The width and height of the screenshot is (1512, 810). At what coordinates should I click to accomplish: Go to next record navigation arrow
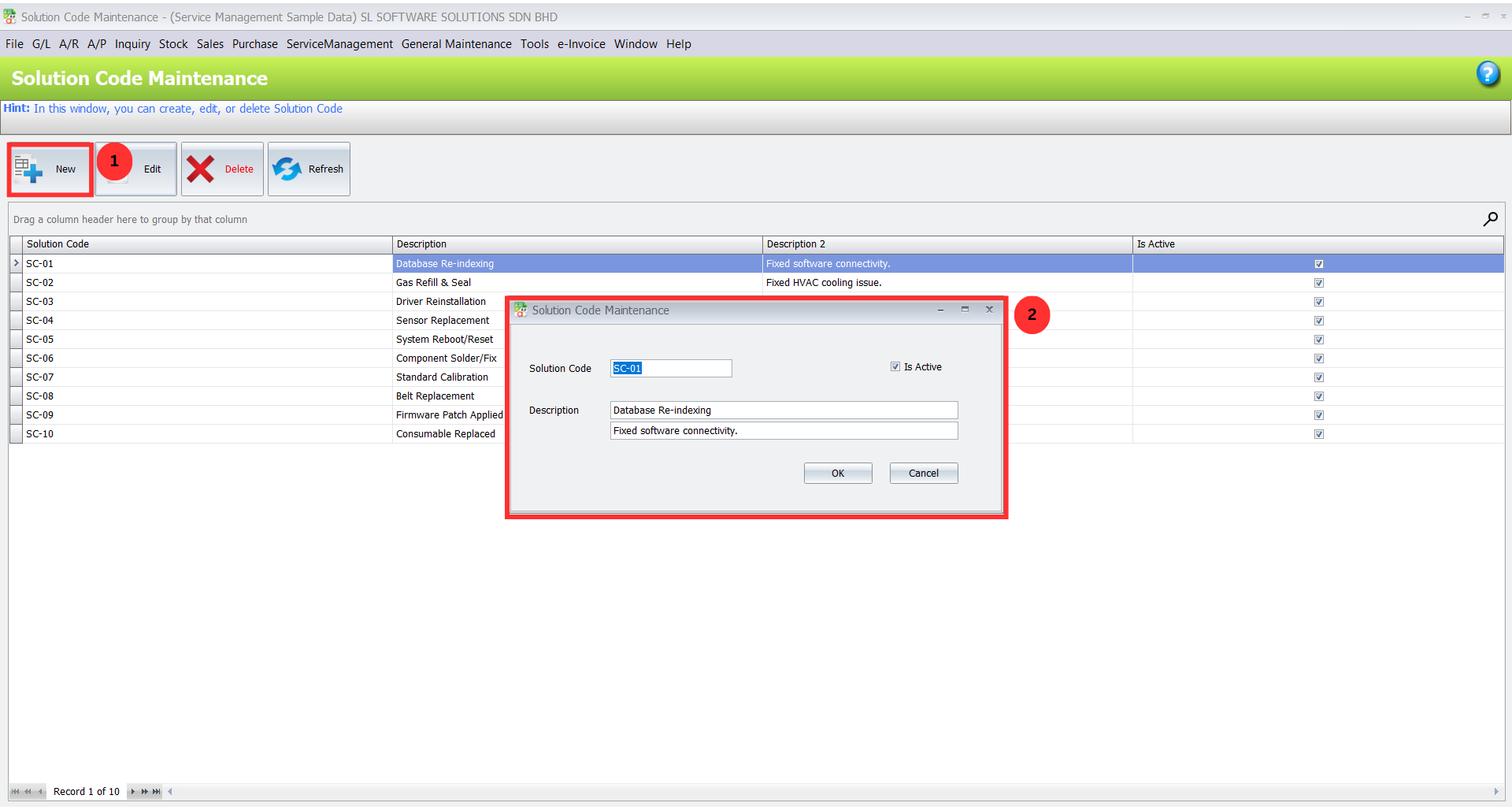pyautogui.click(x=133, y=791)
